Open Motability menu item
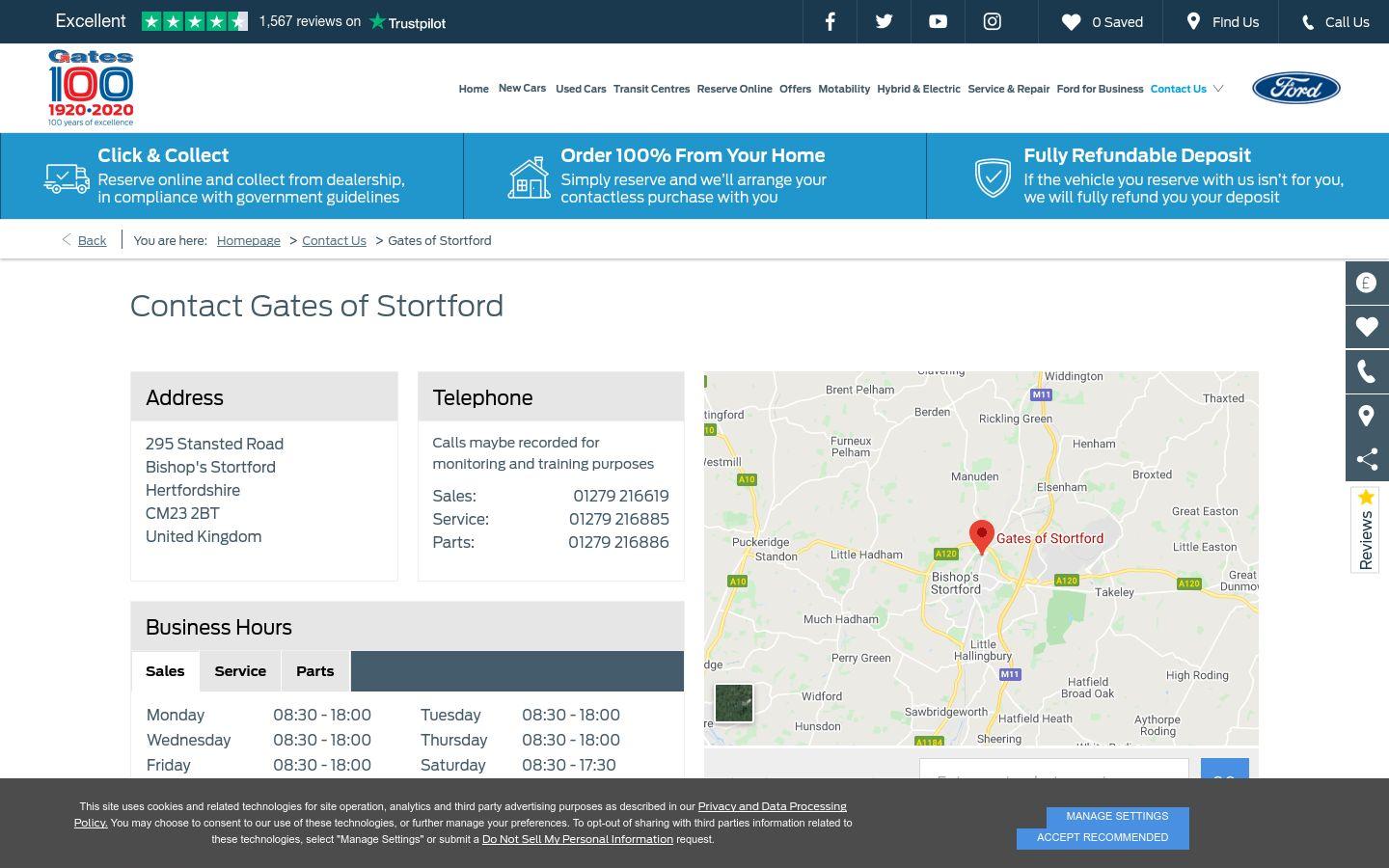Image resolution: width=1389 pixels, height=868 pixels. click(x=844, y=89)
